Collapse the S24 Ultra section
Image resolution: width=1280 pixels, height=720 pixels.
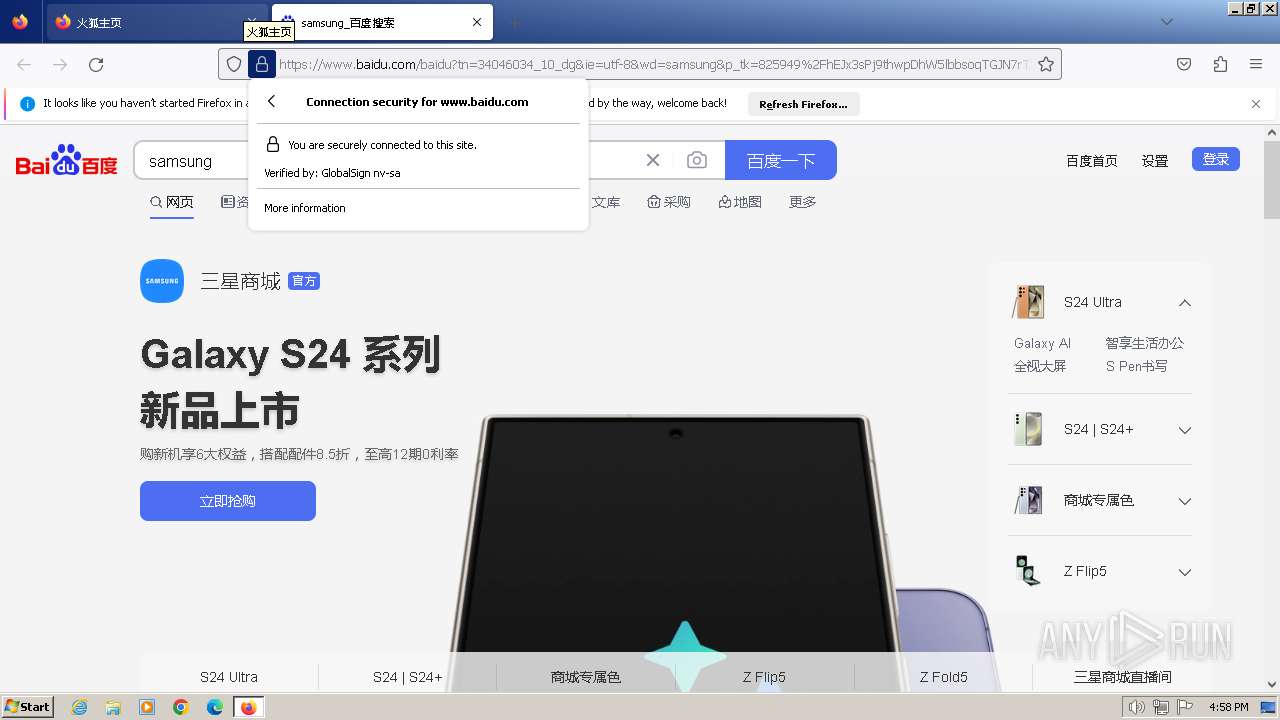(1184, 302)
